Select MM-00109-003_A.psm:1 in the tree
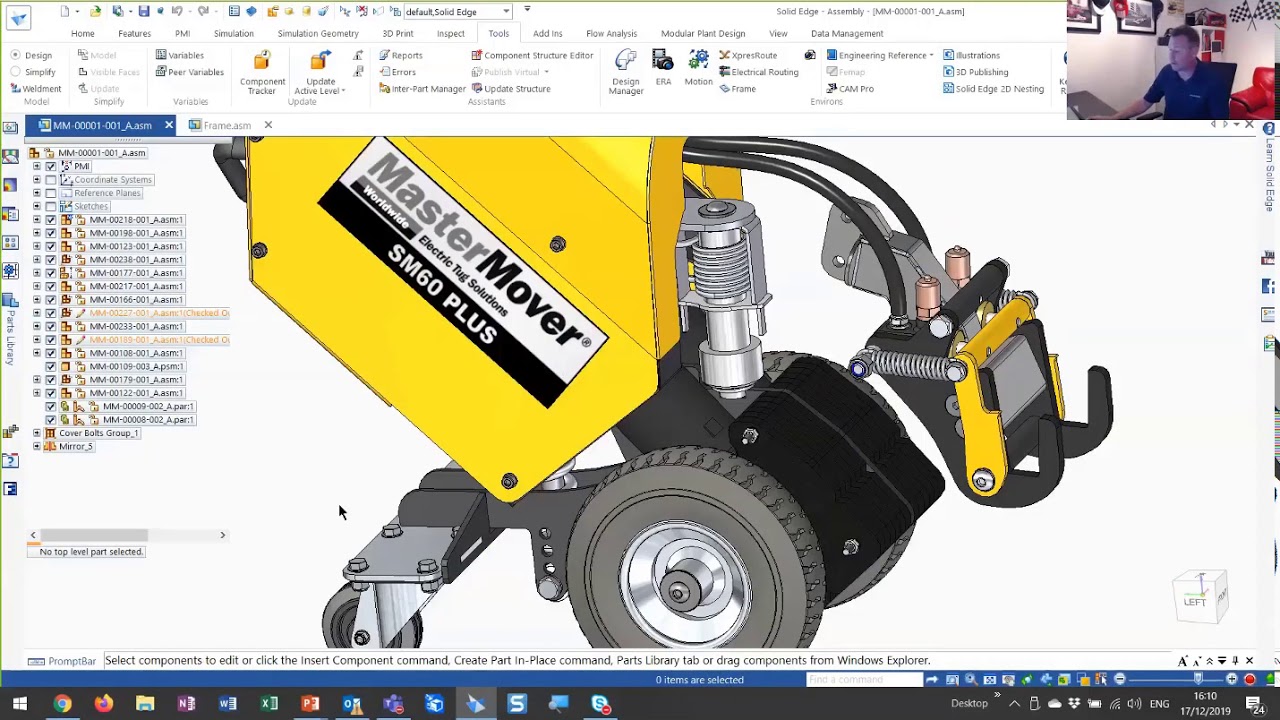 pos(136,366)
